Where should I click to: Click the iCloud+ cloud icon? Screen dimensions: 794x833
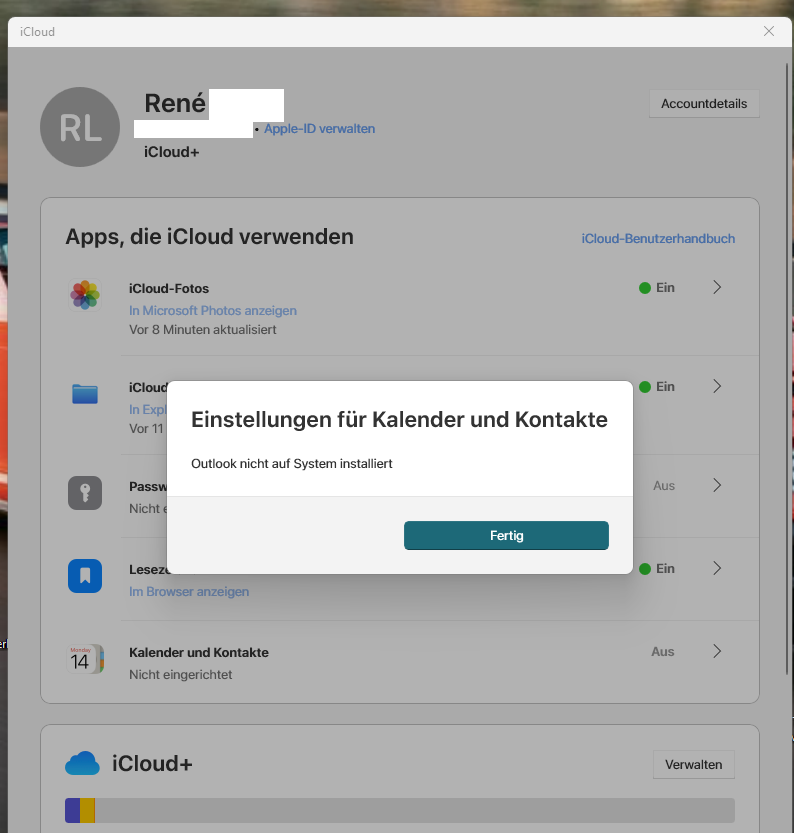click(82, 763)
